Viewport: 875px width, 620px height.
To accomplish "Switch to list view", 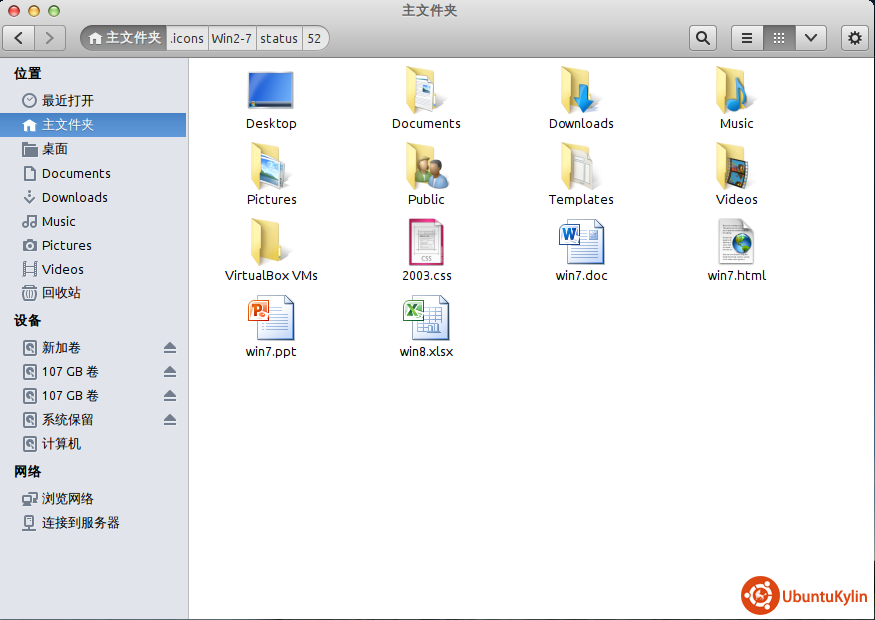I will tap(747, 38).
